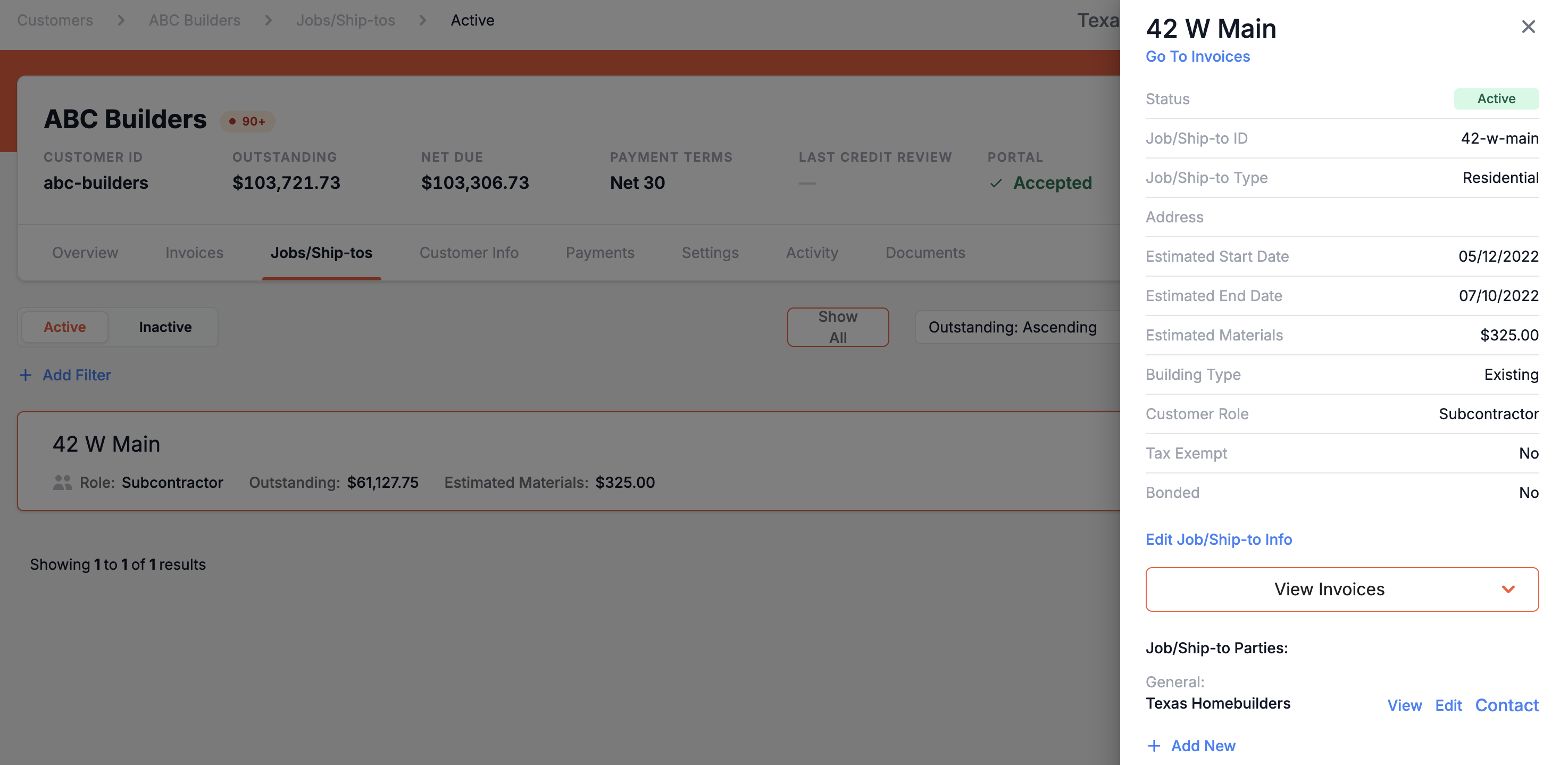The image size is (1568, 765).
Task: Toggle the Show All button
Action: click(x=838, y=327)
